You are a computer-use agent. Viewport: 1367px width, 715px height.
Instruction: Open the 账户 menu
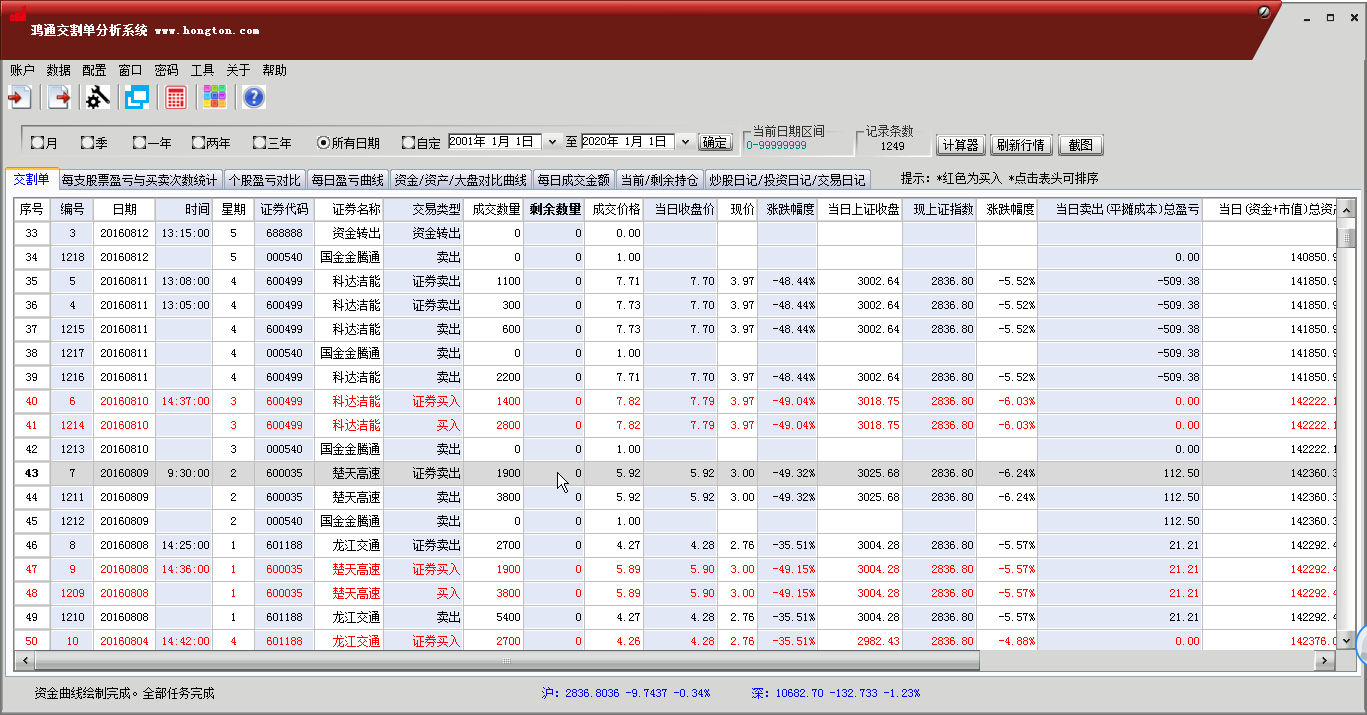click(22, 70)
